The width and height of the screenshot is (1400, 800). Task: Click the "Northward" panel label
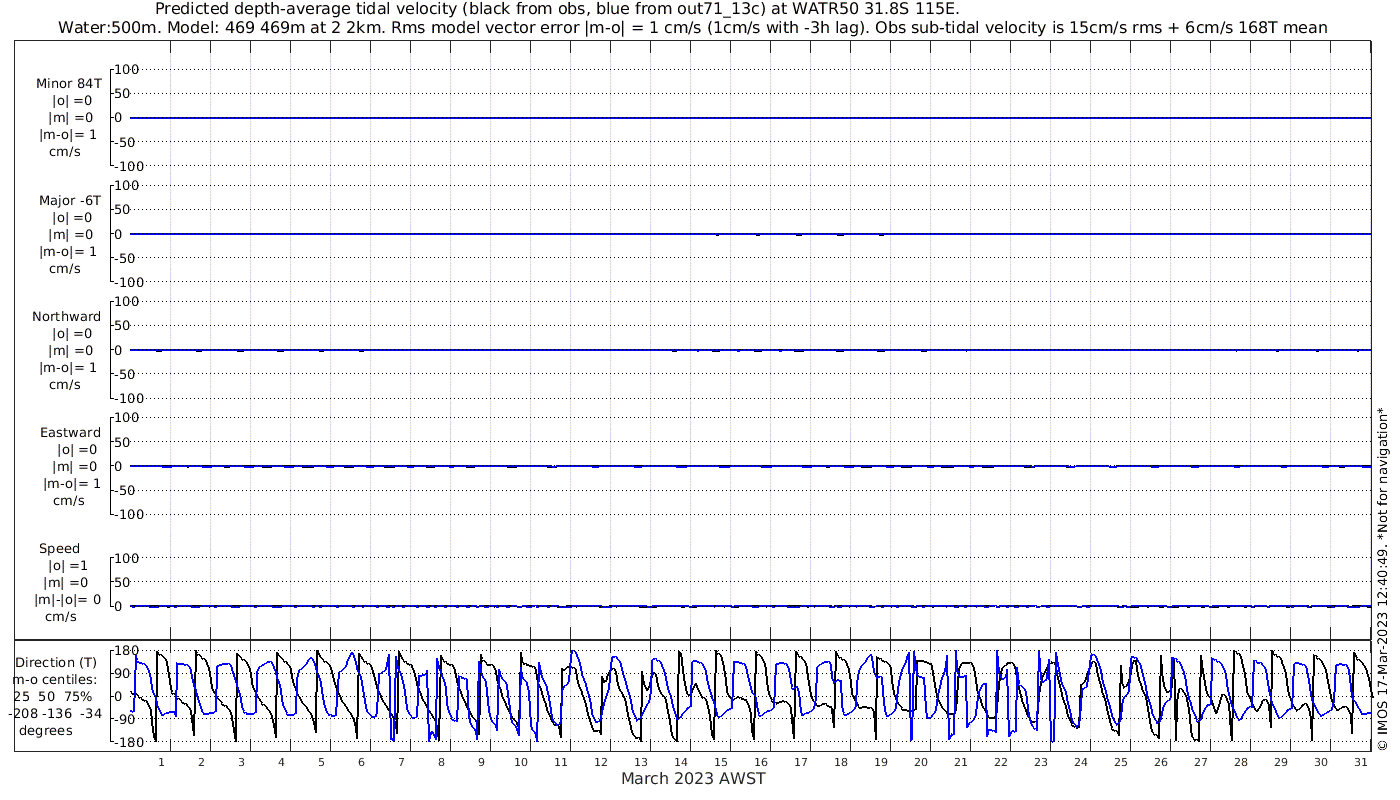click(67, 316)
